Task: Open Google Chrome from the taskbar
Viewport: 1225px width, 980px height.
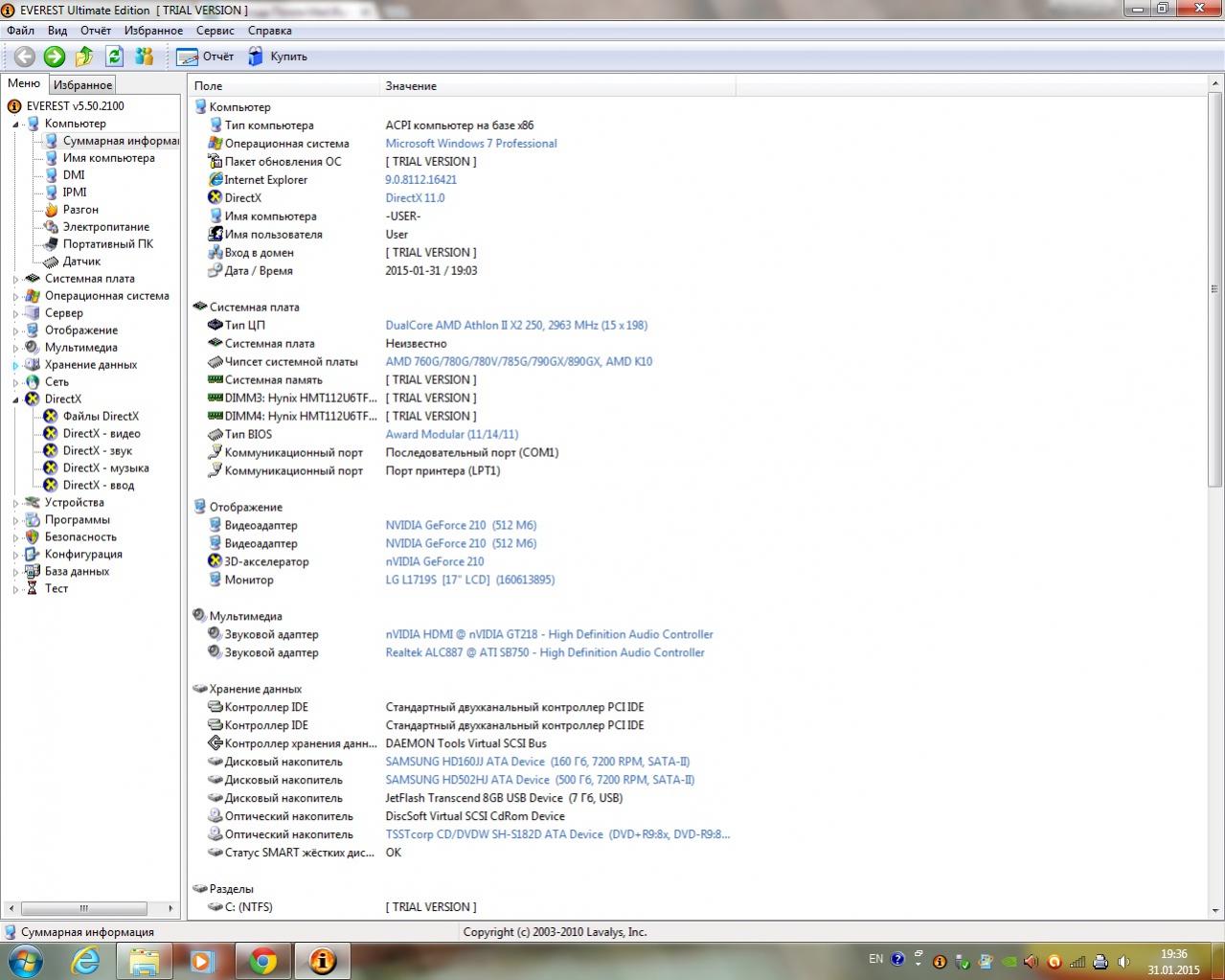Action: pyautogui.click(x=262, y=960)
